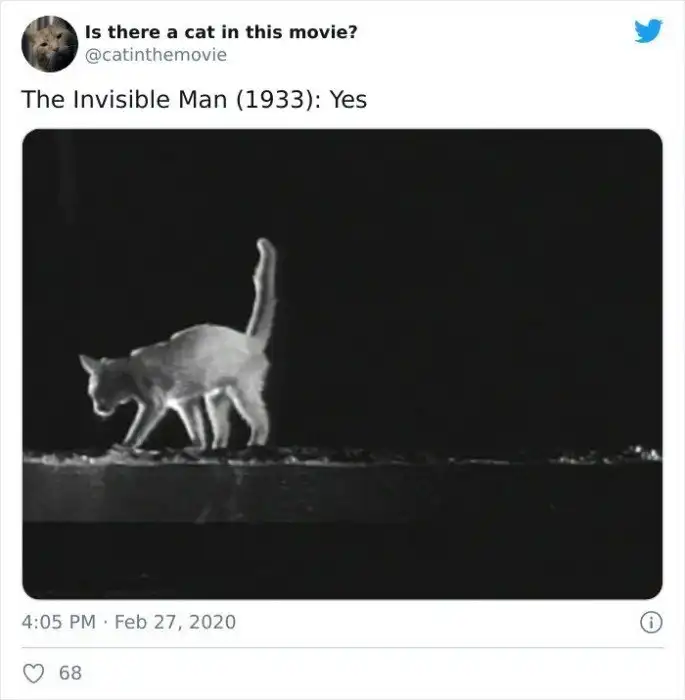Like the tweet with the heart icon

[34, 672]
